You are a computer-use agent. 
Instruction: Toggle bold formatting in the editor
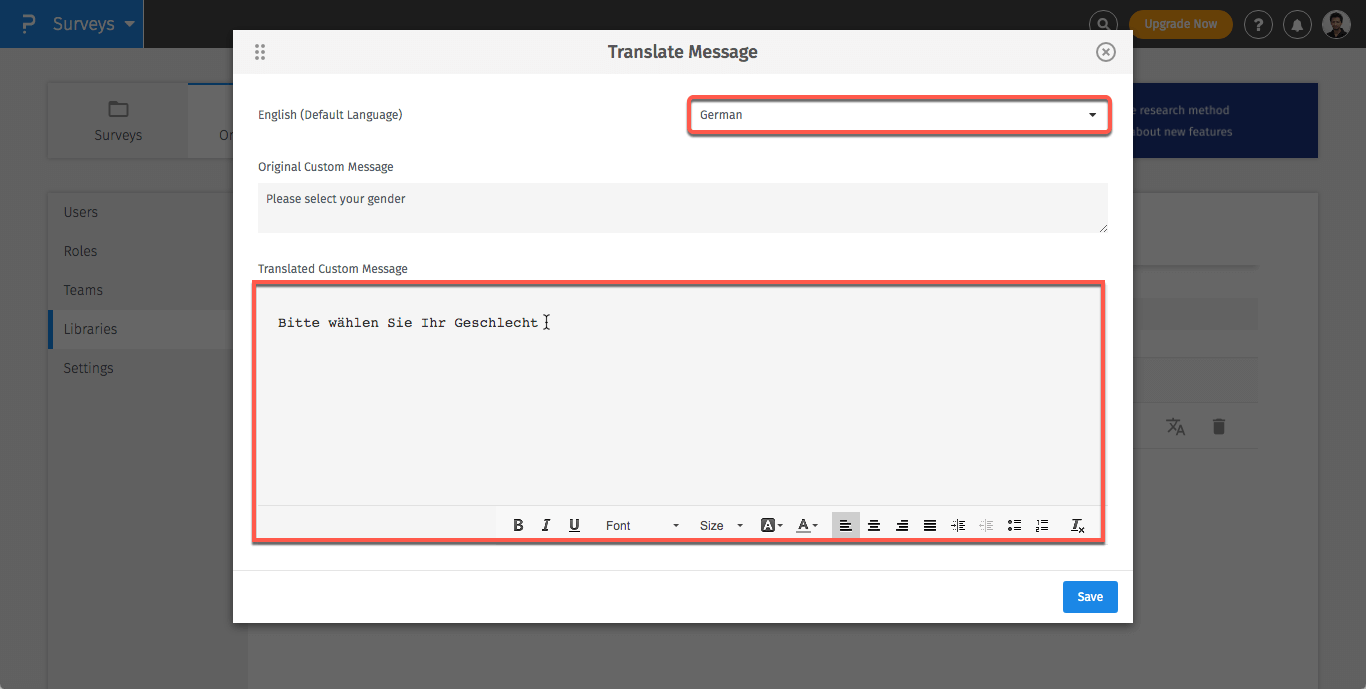click(x=518, y=525)
